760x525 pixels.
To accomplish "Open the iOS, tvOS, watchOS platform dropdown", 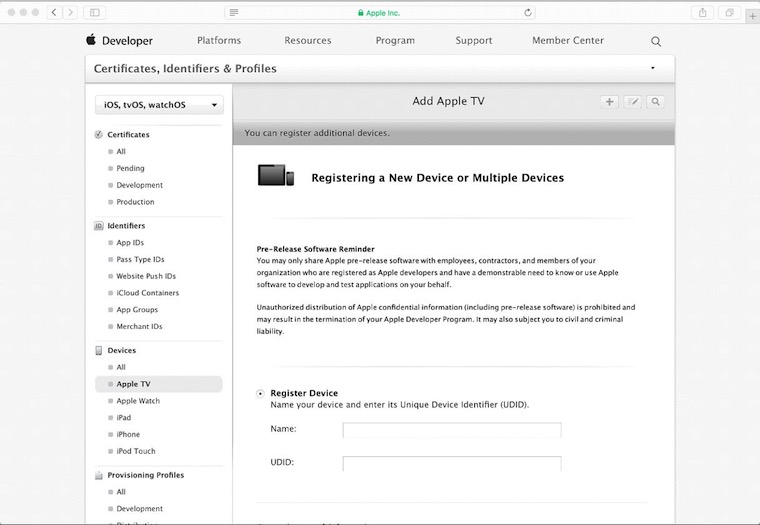I will point(159,105).
